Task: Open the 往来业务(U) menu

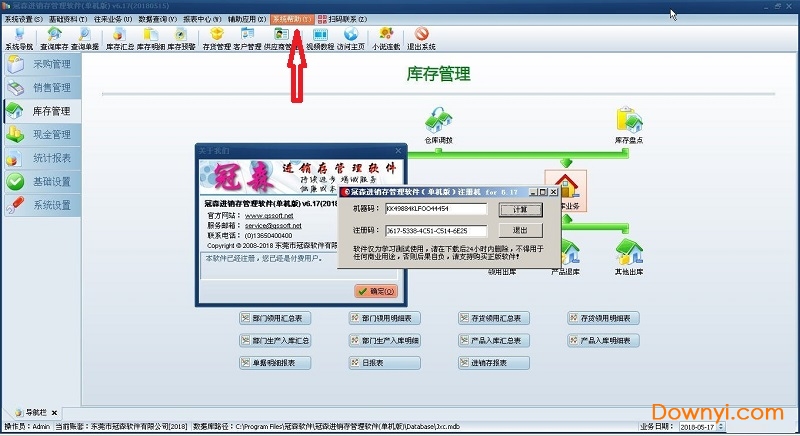Action: click(113, 19)
